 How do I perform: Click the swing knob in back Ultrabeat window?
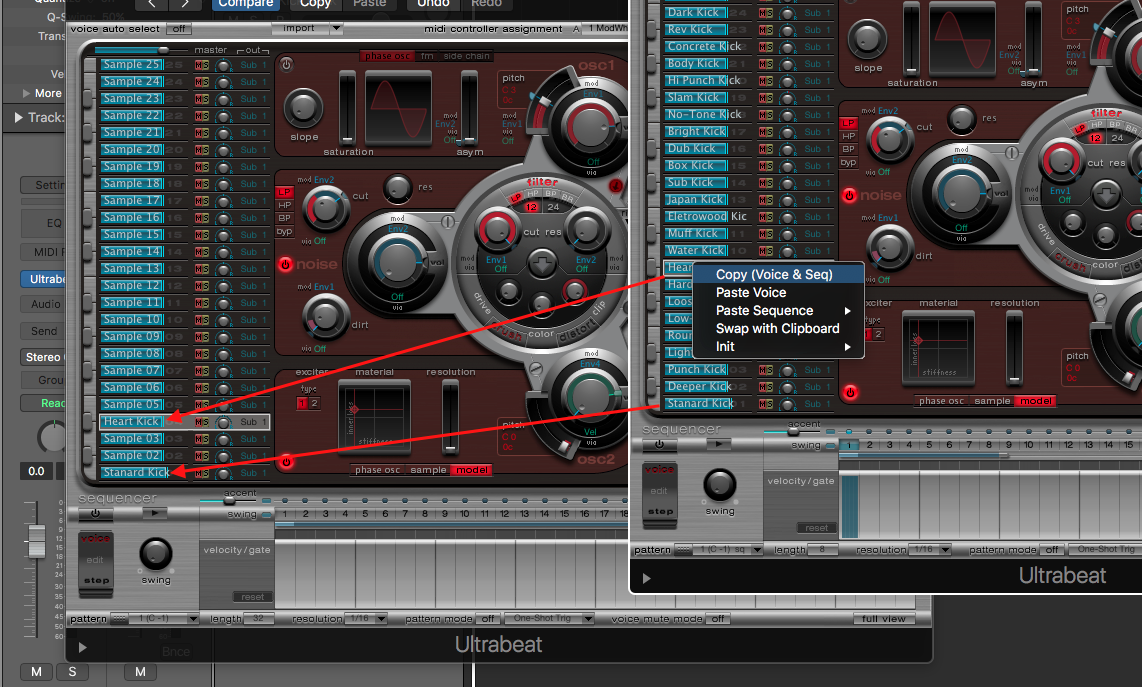point(156,554)
